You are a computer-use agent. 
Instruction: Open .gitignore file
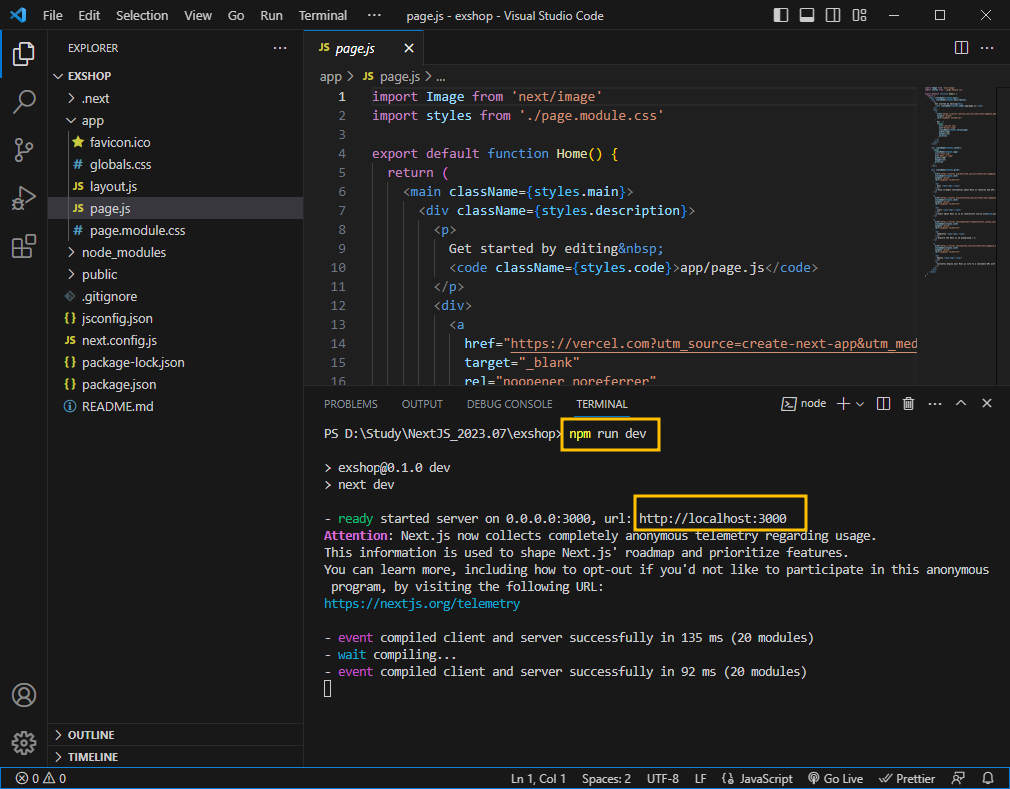click(175, 296)
